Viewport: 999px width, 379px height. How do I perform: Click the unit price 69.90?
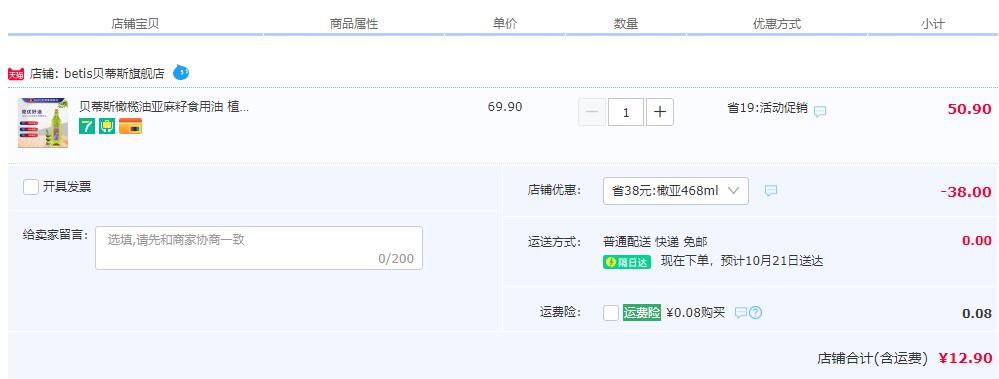pos(505,107)
